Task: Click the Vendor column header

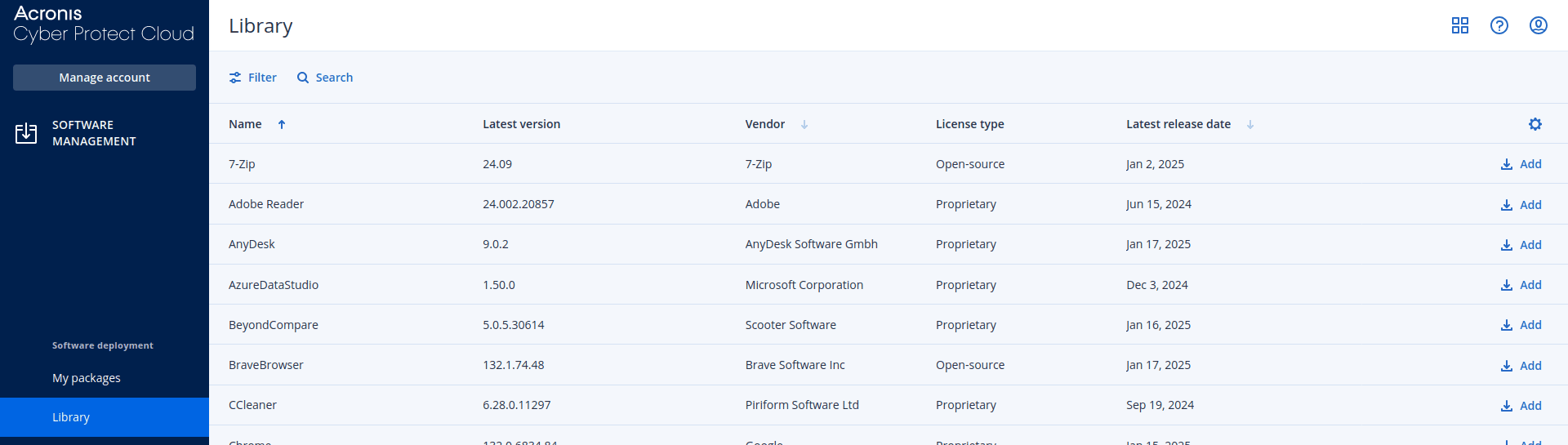Action: click(x=764, y=124)
